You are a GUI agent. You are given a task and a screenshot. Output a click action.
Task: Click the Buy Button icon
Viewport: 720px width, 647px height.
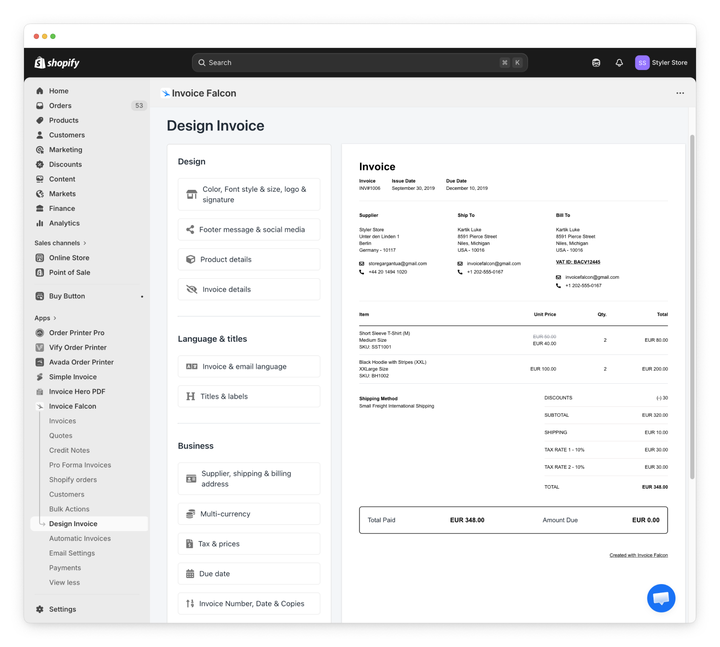point(40,296)
